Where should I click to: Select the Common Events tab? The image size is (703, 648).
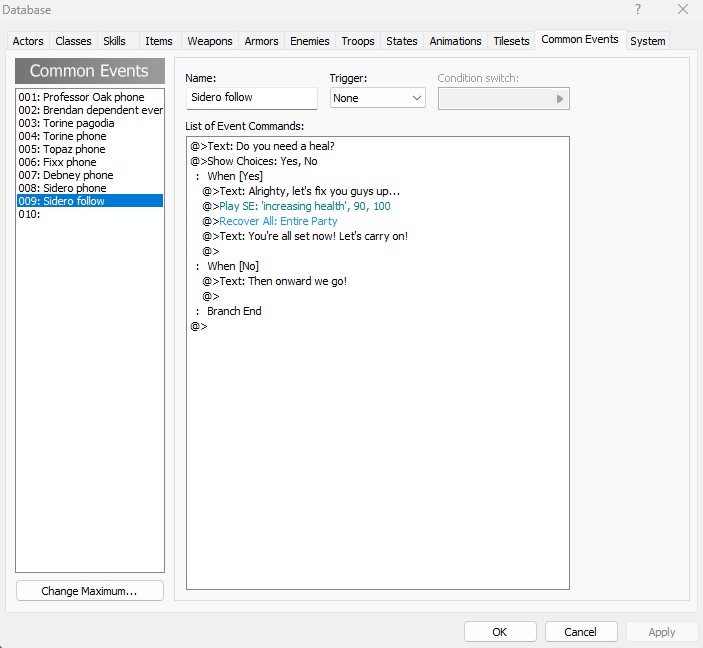580,39
